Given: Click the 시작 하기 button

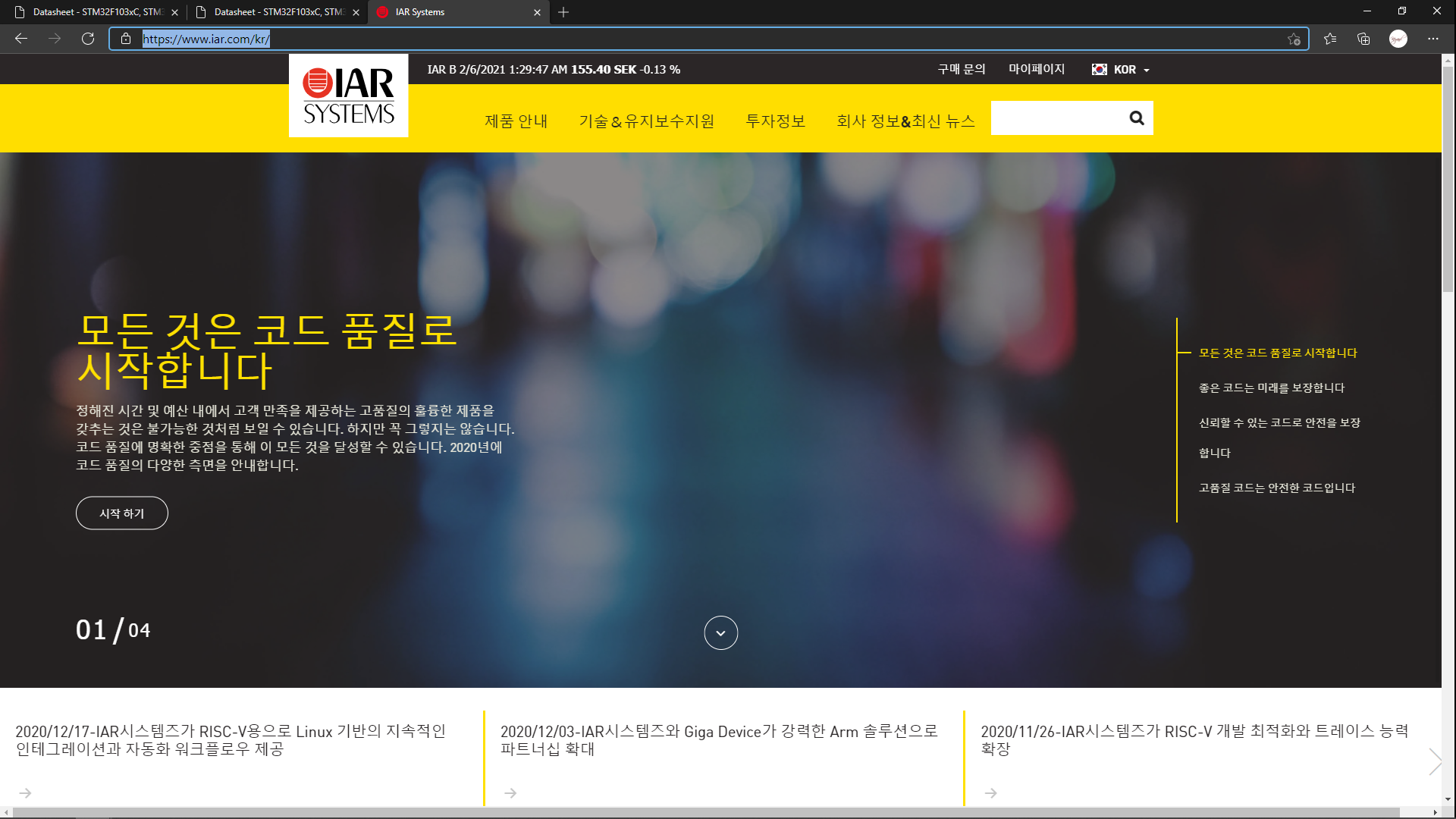Looking at the screenshot, I should [x=122, y=513].
